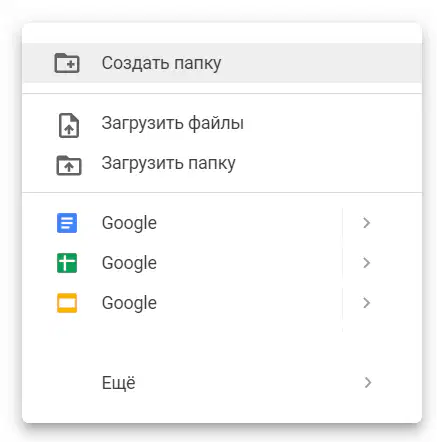Open the Ещё submenu arrow
Screen dimensions: 437x442
(x=367, y=383)
